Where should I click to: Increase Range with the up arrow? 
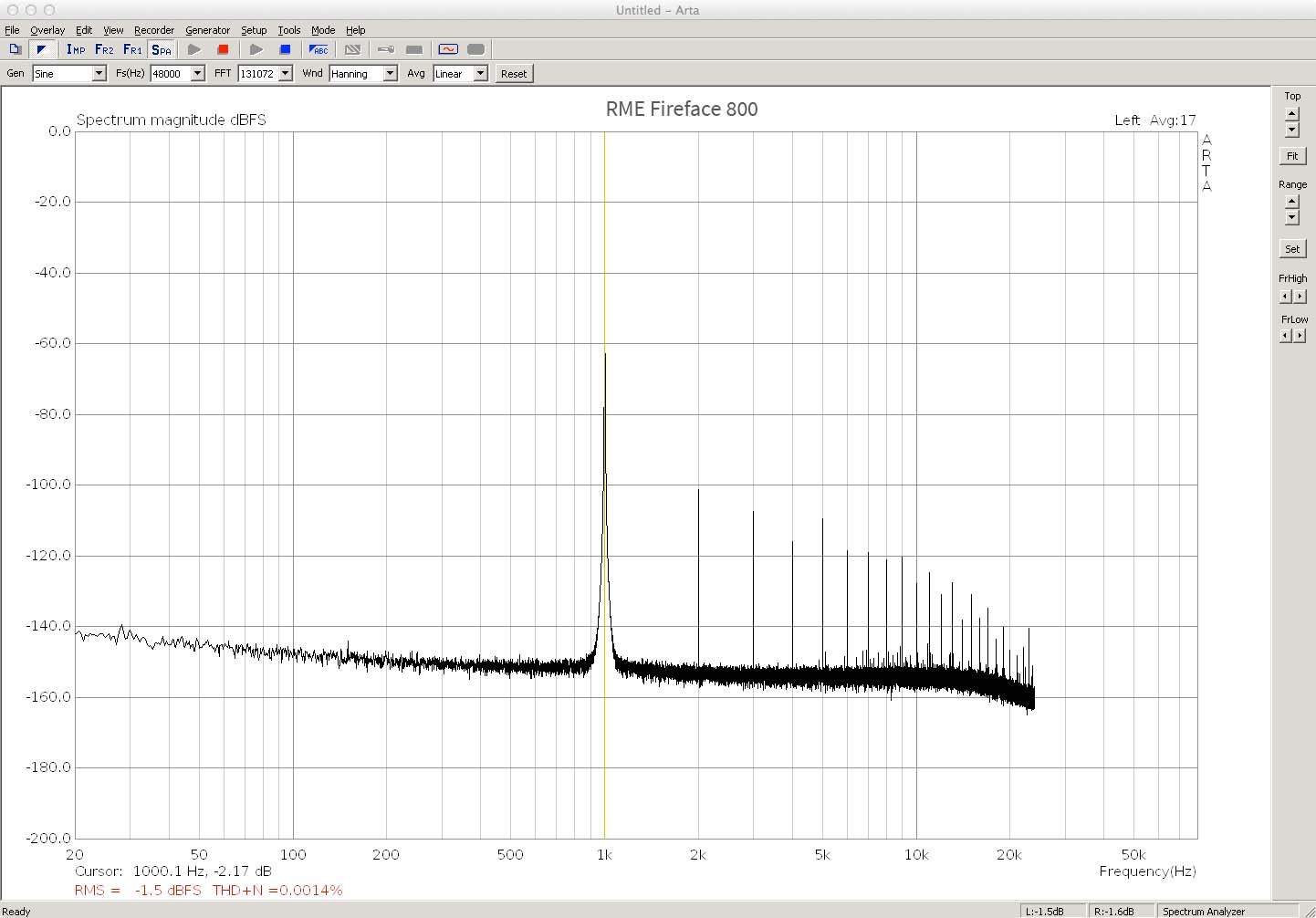pos(1291,203)
